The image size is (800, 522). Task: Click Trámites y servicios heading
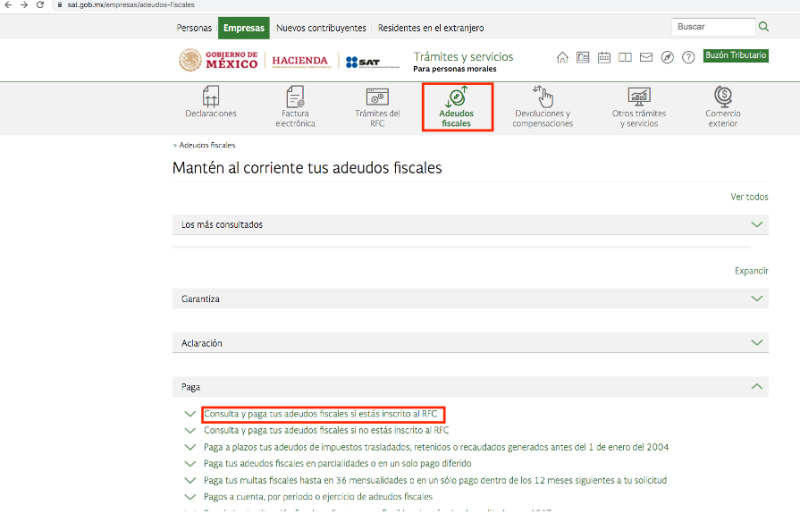tap(463, 57)
